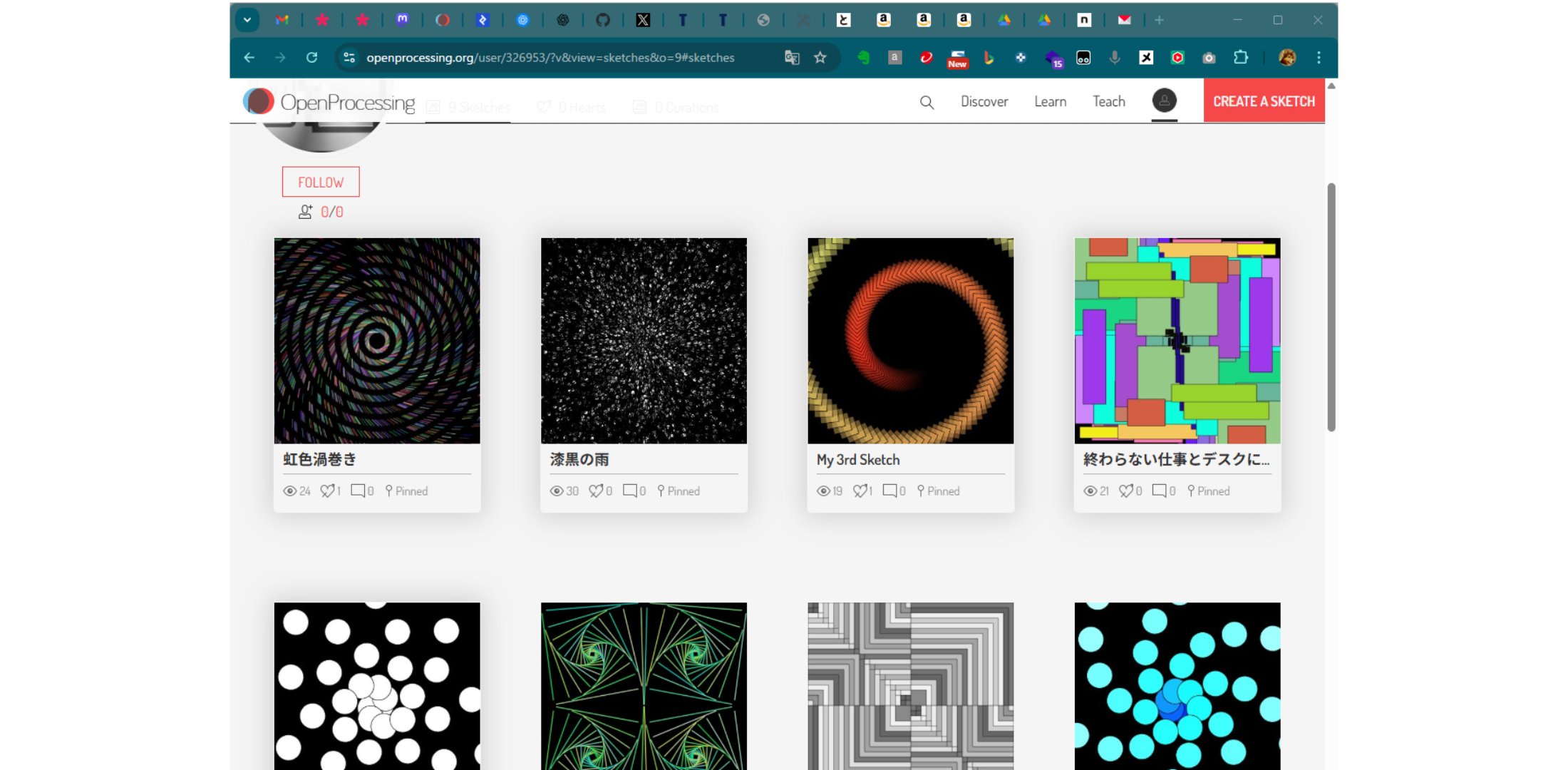
Task: Open the site information control in address bar
Action: click(349, 58)
